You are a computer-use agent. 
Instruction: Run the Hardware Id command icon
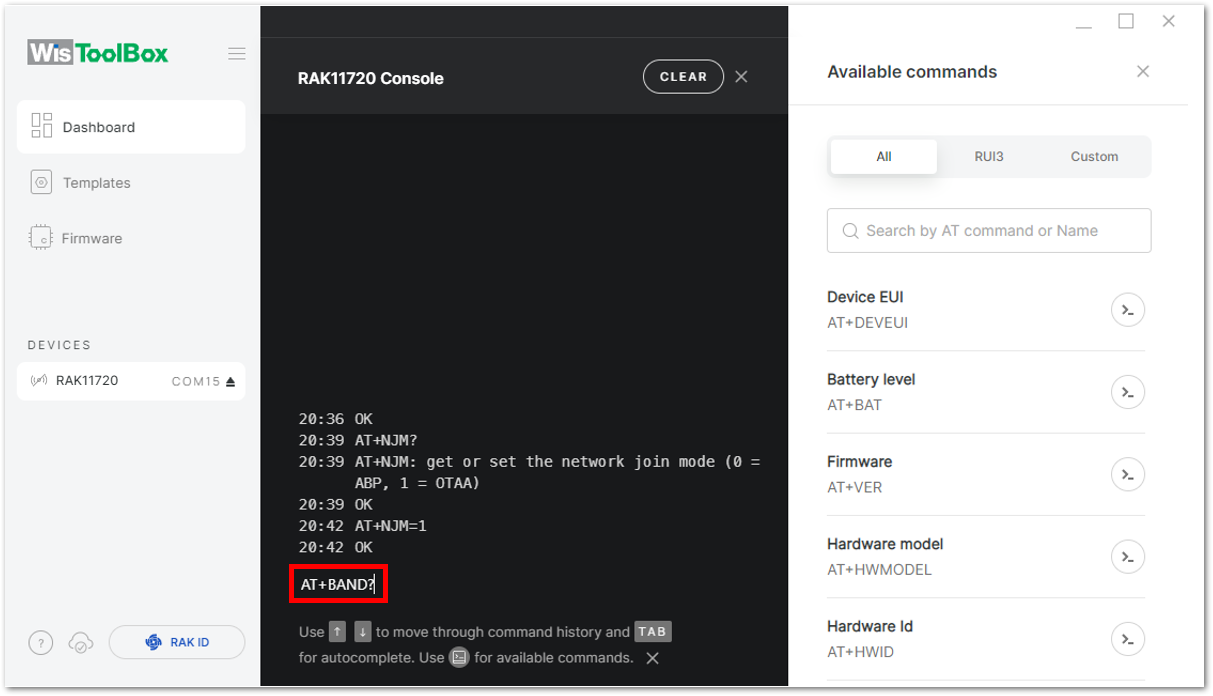click(1128, 639)
